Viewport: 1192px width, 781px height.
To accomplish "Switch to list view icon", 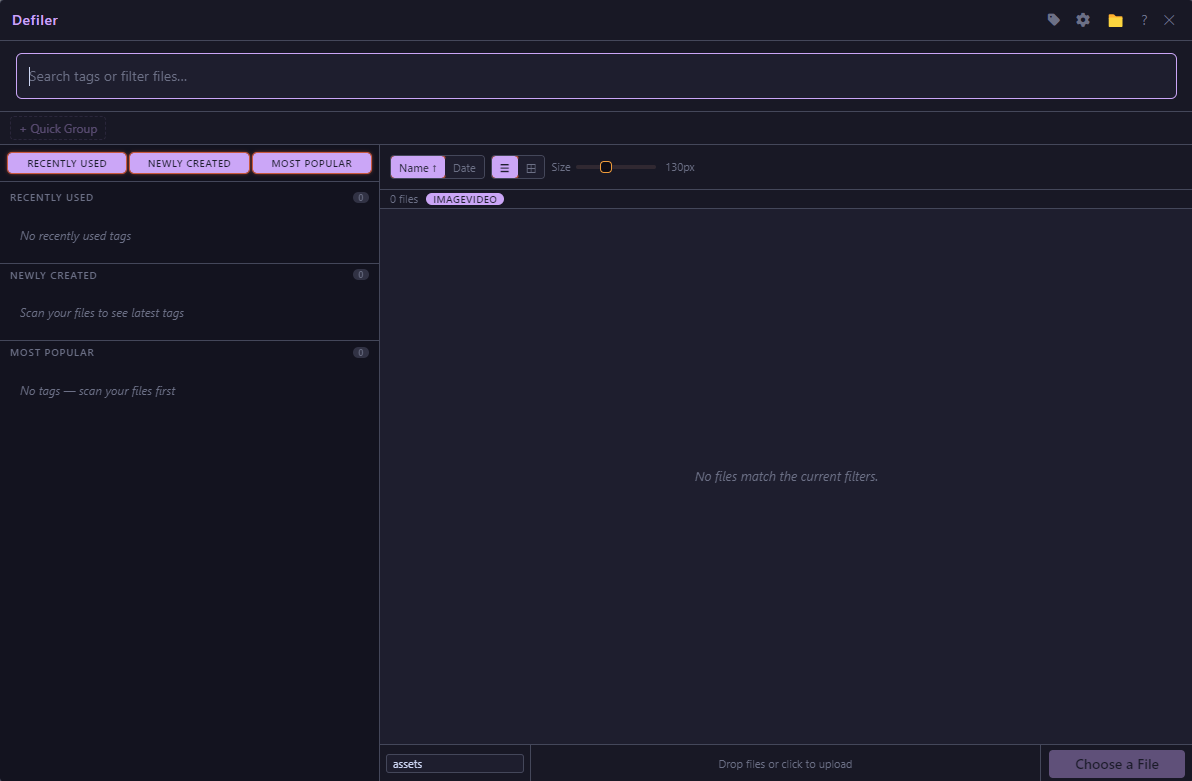I will pos(505,168).
